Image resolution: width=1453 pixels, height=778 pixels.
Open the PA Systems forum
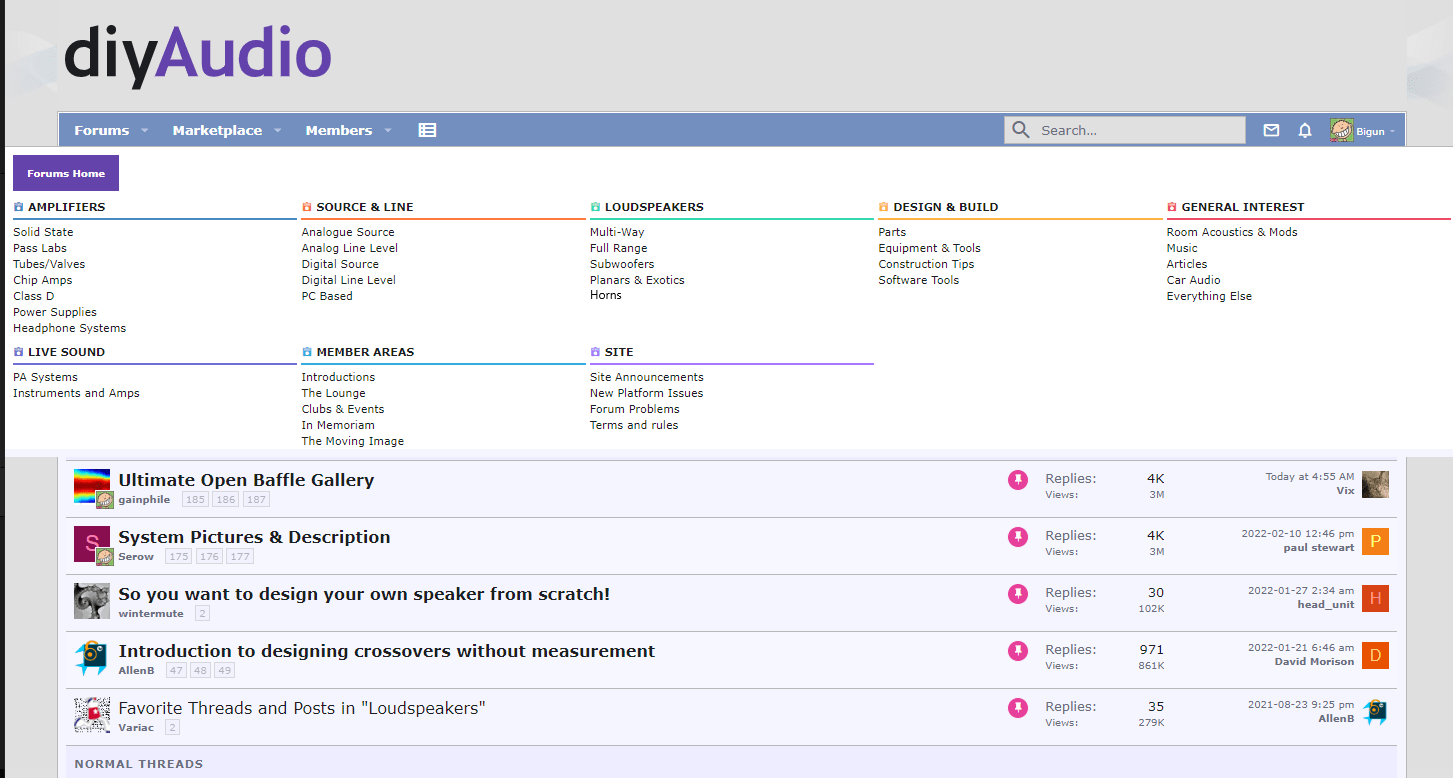(x=45, y=377)
